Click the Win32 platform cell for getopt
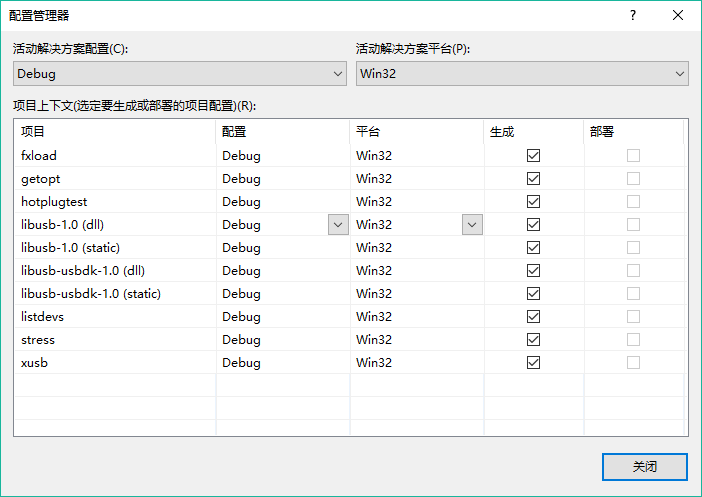Image resolution: width=702 pixels, height=497 pixels. (x=417, y=179)
